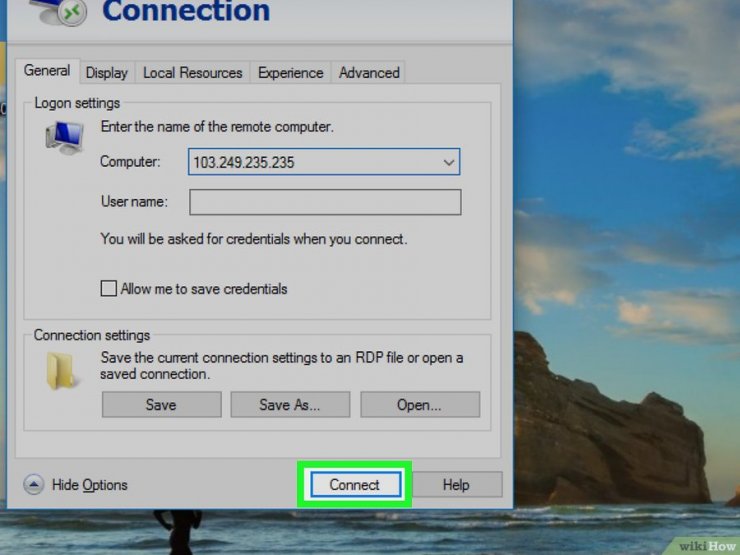Click the Save button for connection settings
740x555 pixels.
click(161, 405)
